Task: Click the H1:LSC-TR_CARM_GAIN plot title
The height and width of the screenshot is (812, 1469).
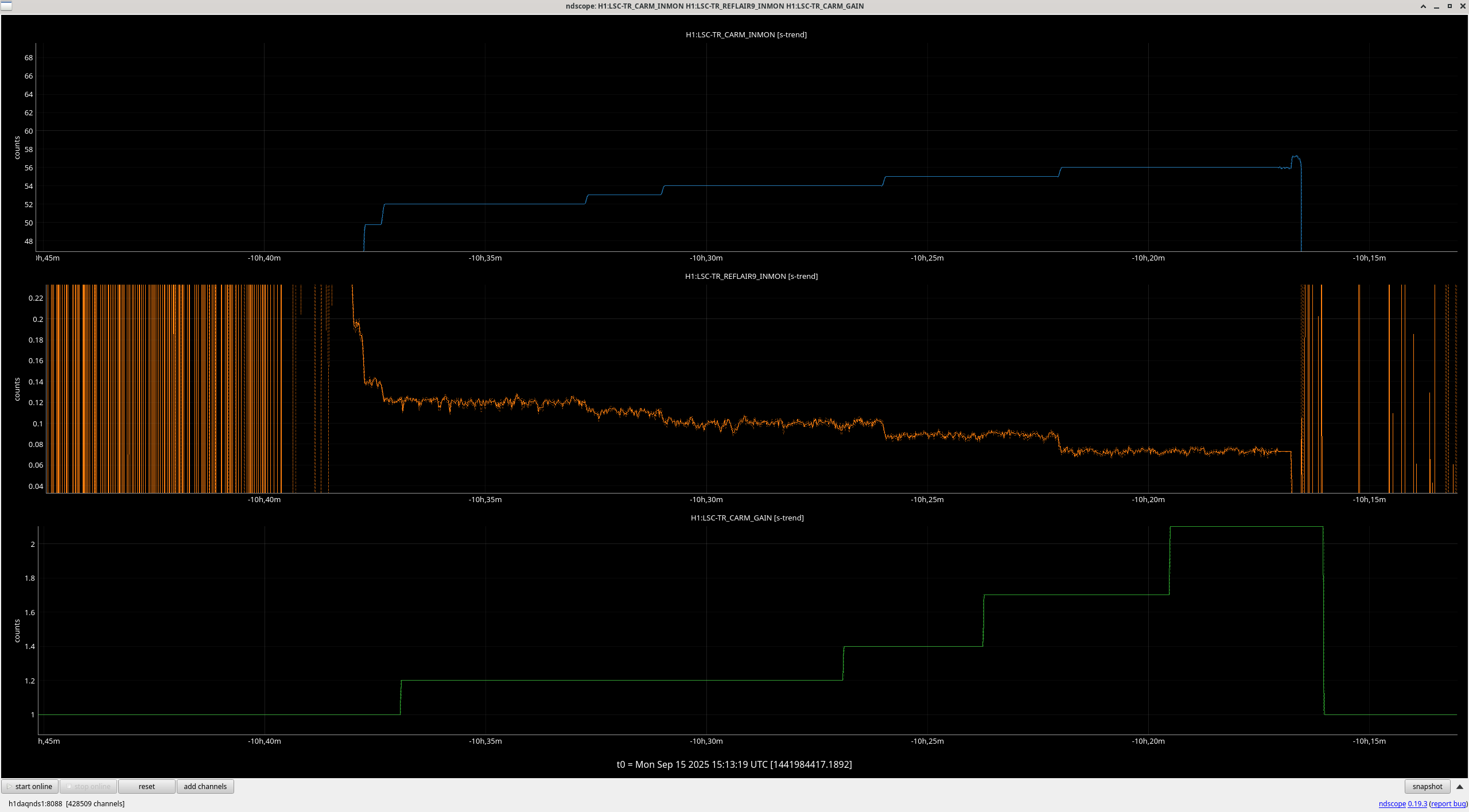Action: 747,518
